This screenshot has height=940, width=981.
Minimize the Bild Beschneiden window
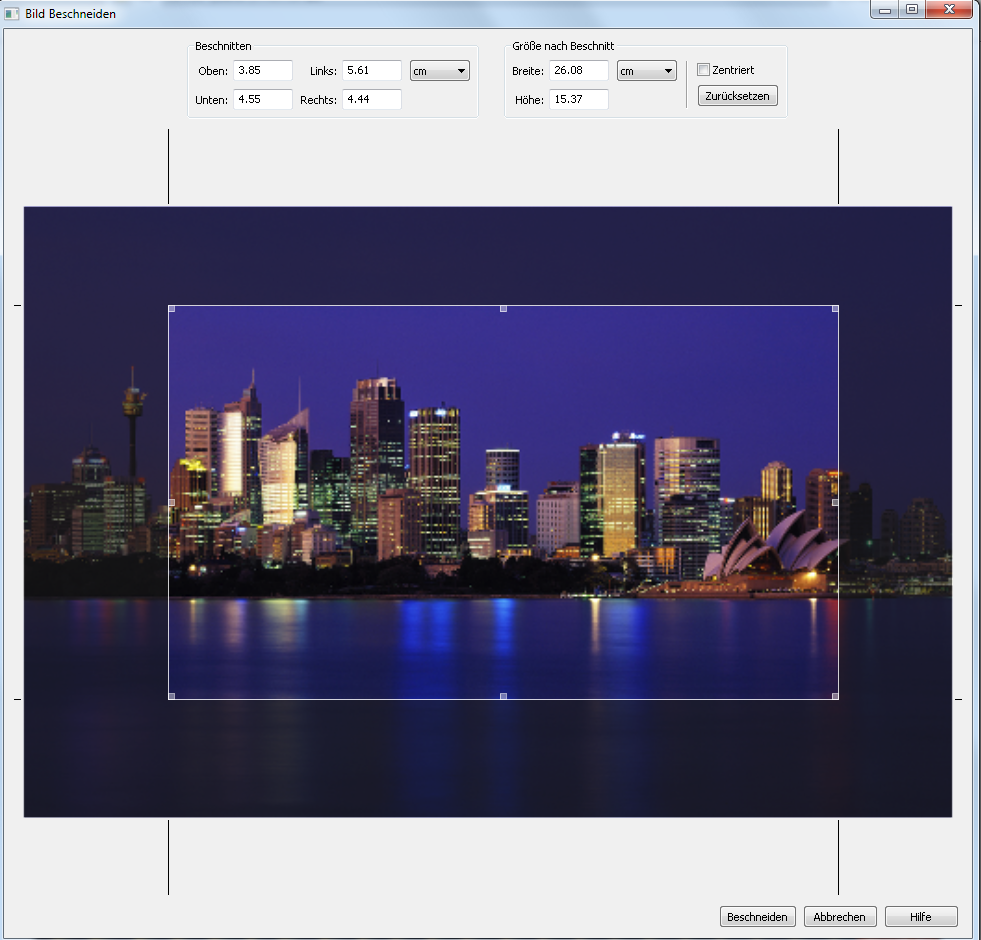885,9
